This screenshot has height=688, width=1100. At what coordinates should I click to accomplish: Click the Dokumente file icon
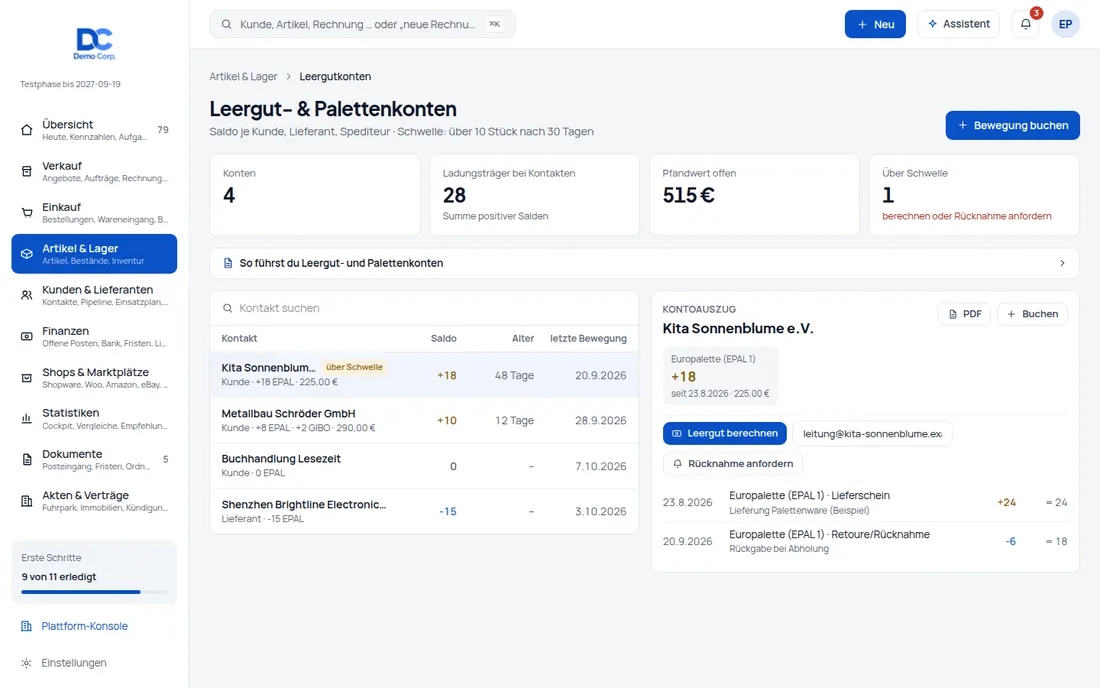[27, 460]
